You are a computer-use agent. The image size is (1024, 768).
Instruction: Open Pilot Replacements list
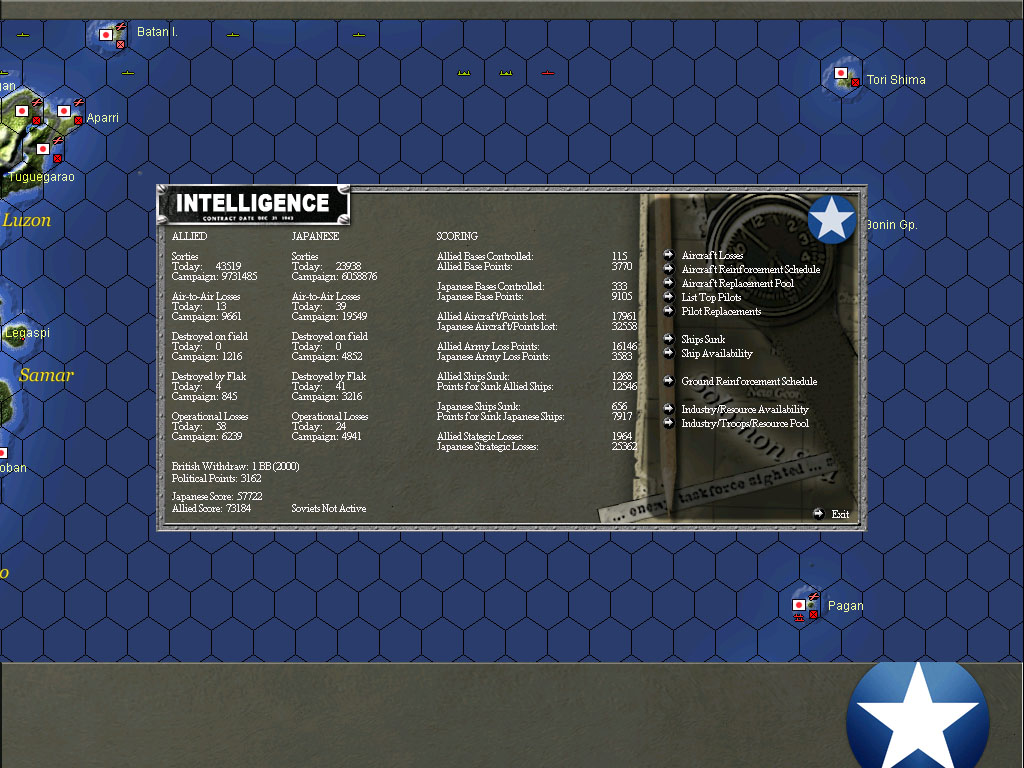(x=721, y=312)
